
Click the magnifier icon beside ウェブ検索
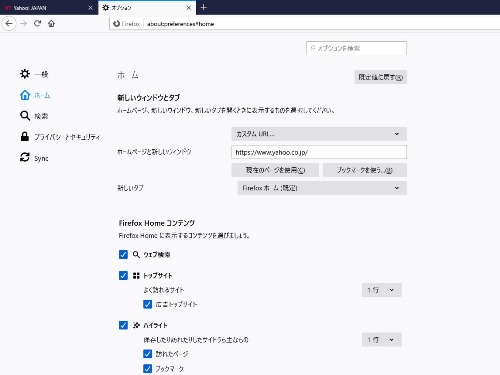[x=136, y=255]
